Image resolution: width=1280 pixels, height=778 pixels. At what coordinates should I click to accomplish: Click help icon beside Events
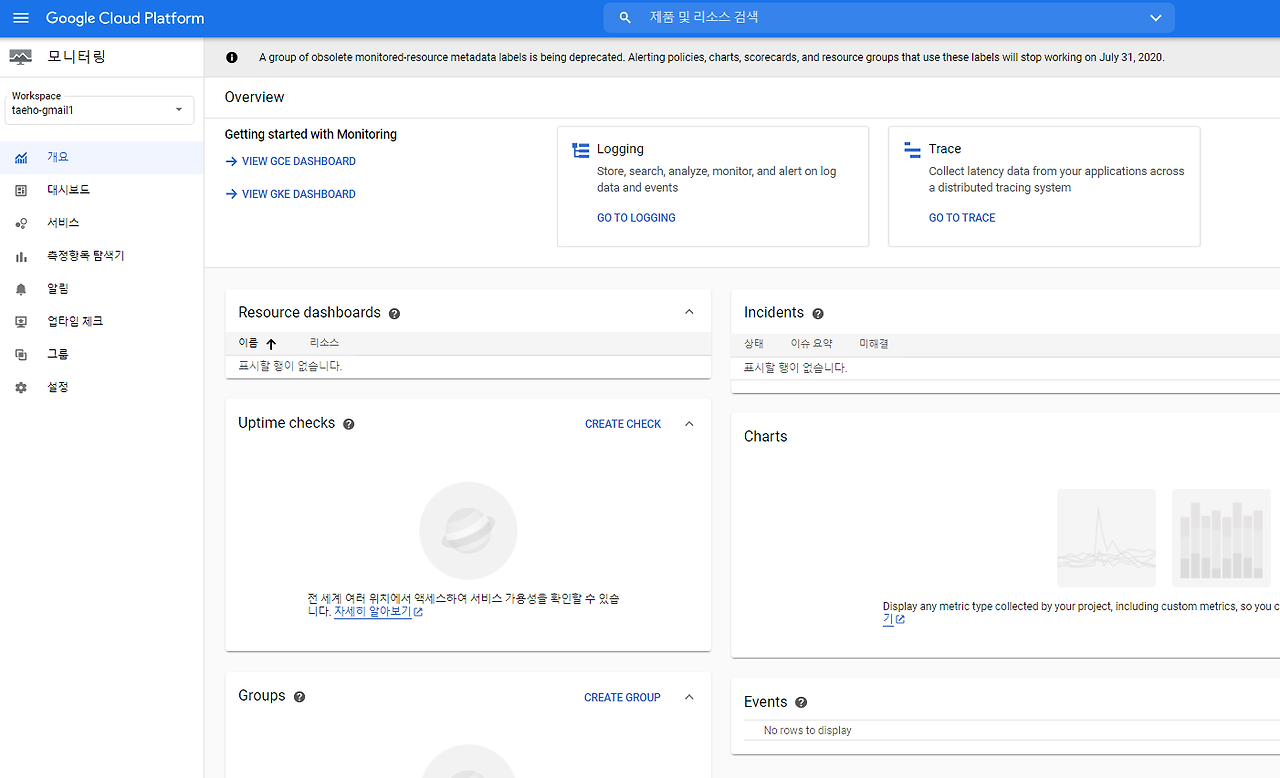[x=801, y=703]
